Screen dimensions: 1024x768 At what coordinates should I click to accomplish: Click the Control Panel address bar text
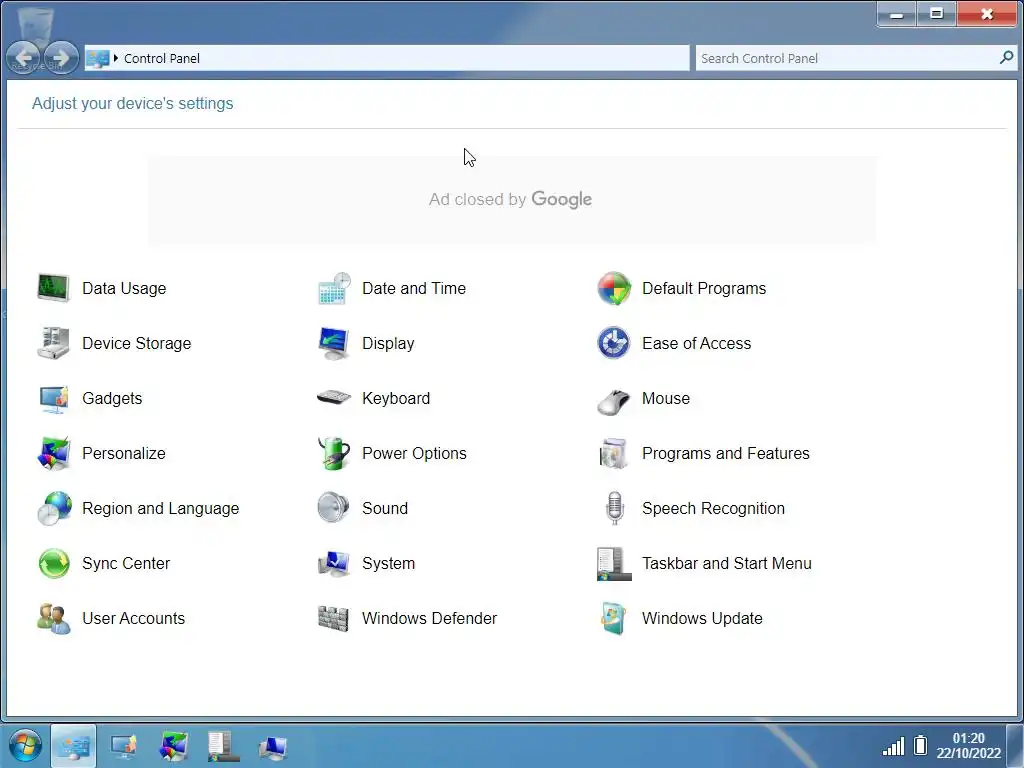click(162, 58)
